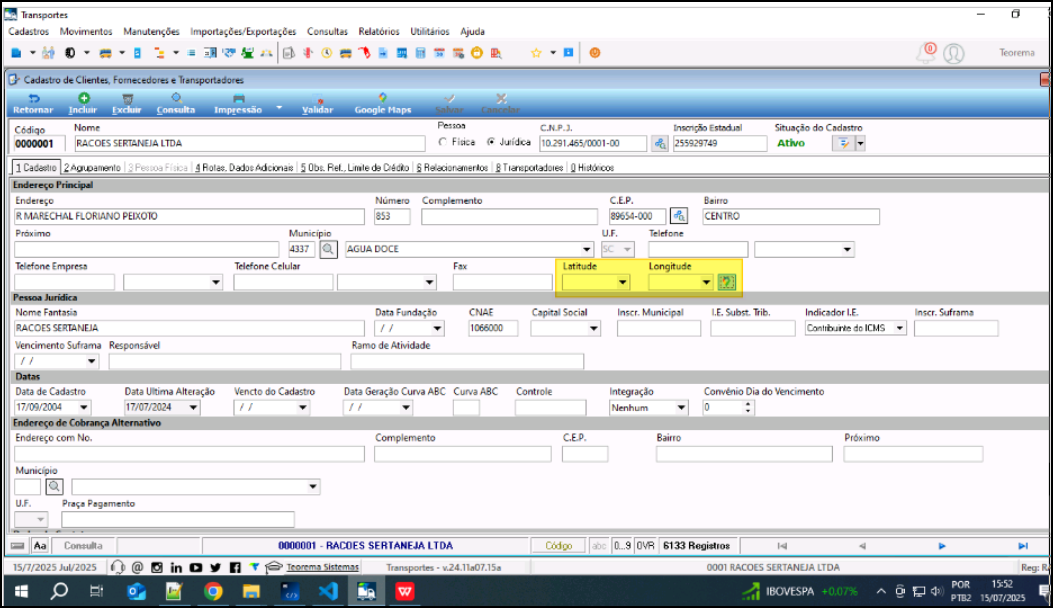Click into the Ramo de Atividade field

pos(467,361)
